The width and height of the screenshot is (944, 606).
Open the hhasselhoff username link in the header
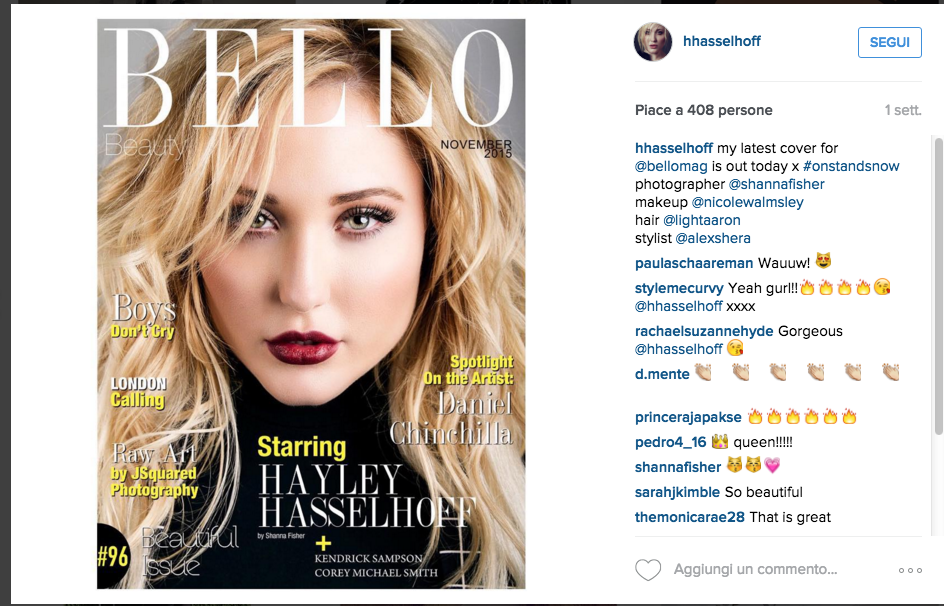click(x=721, y=42)
